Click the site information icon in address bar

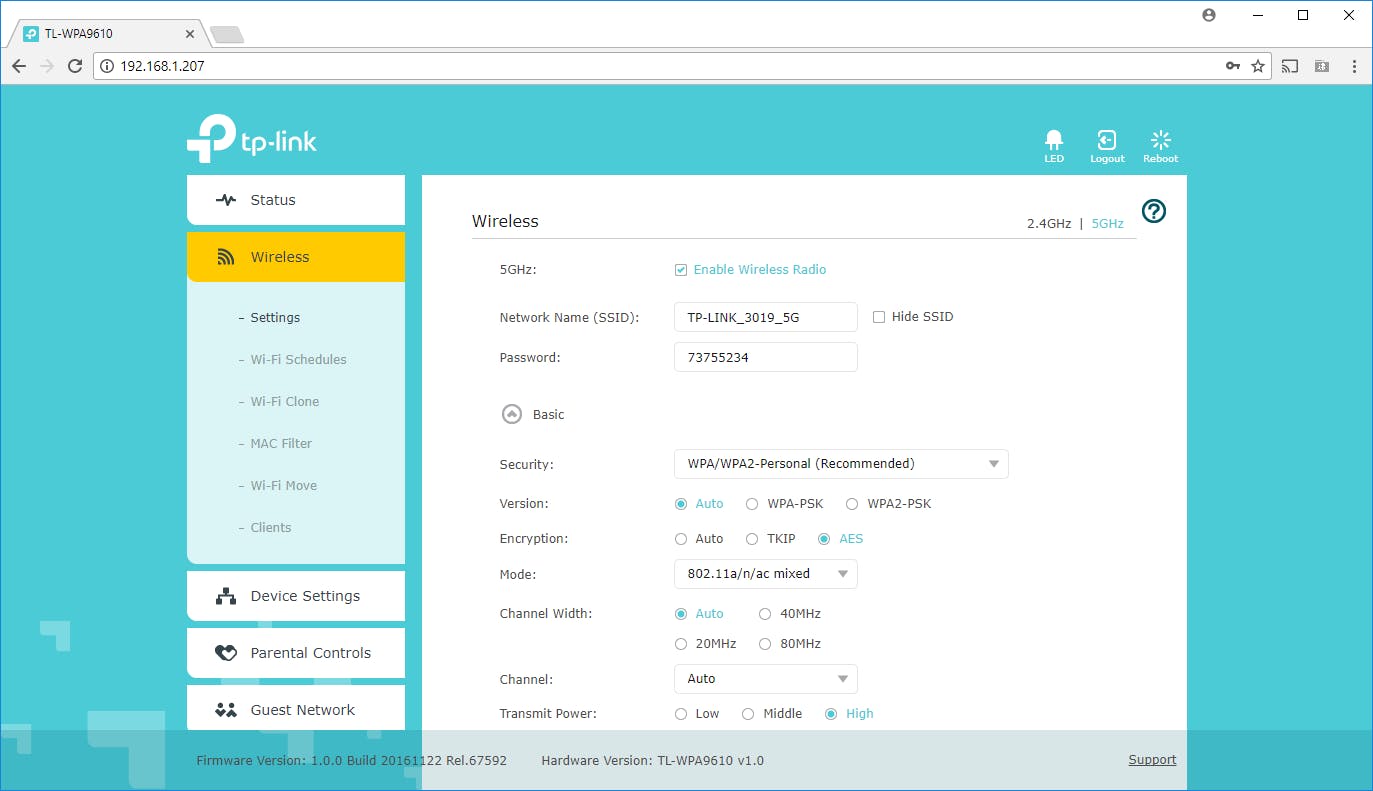pos(107,66)
